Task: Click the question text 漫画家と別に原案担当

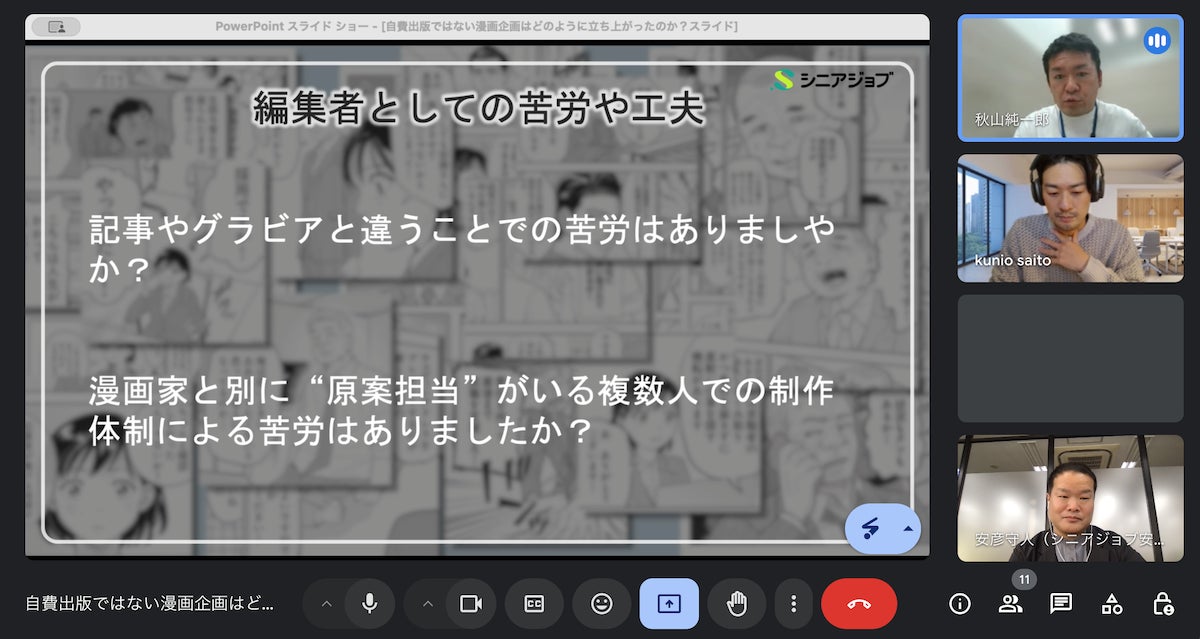Action: click(461, 411)
